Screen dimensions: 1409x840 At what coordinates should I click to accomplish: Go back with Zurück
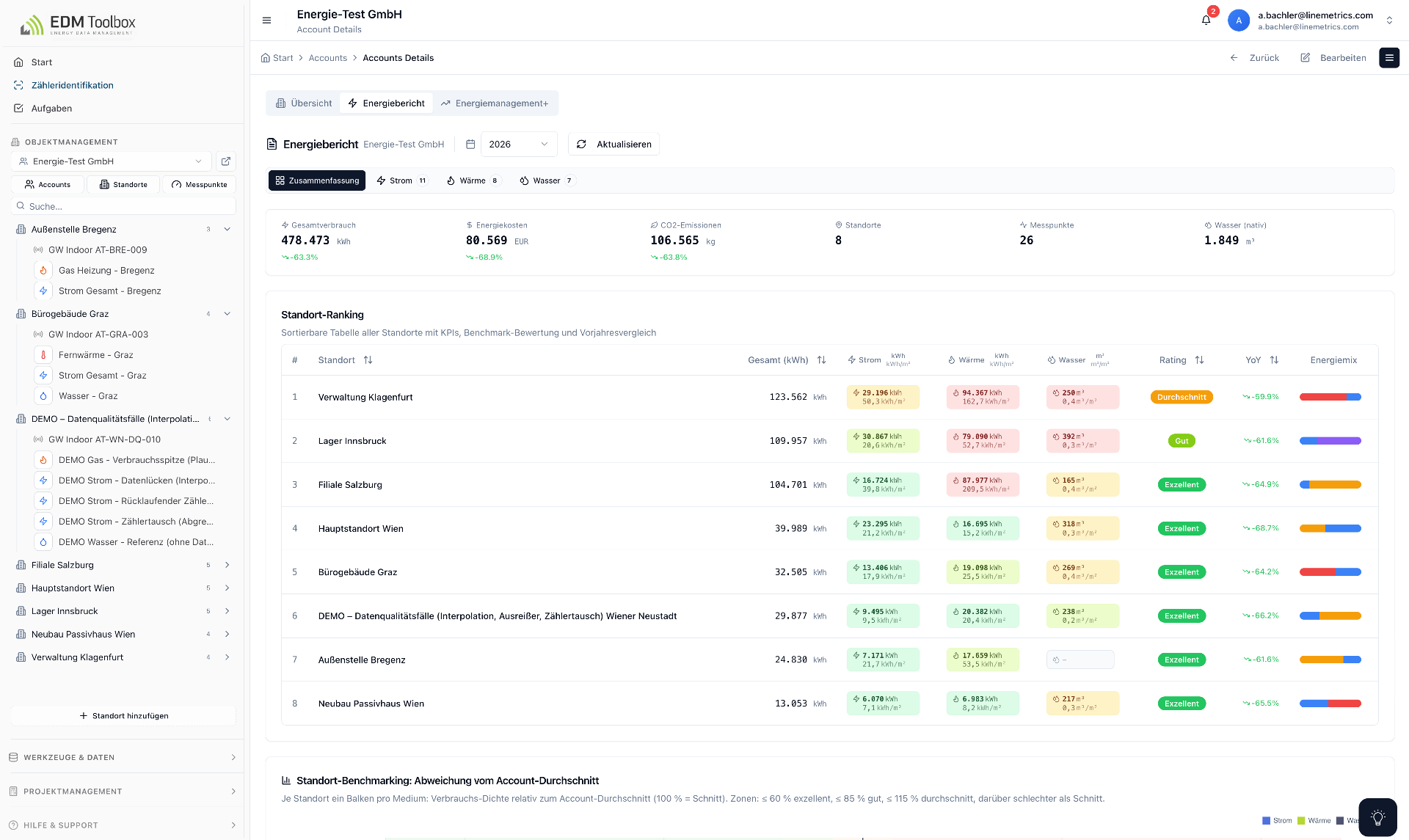pos(1255,58)
